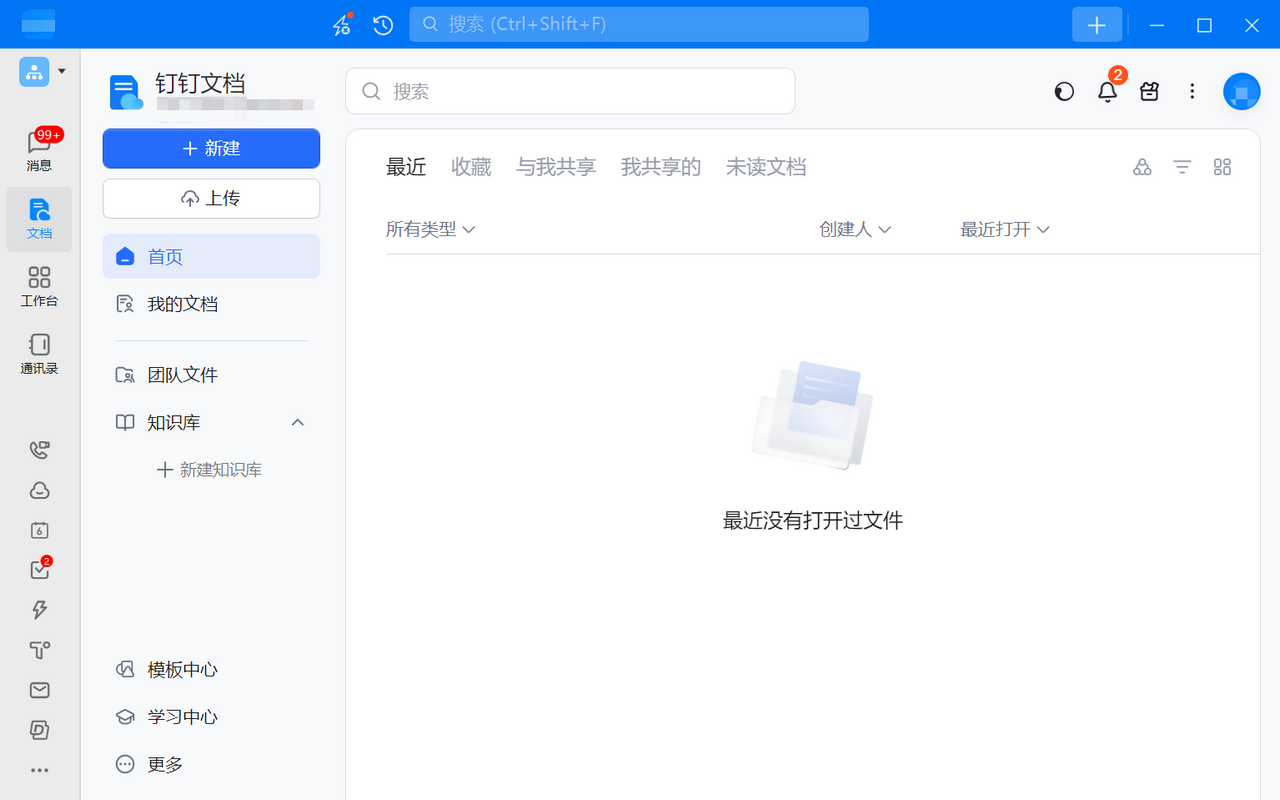Switch to the 收藏 favorites tab
This screenshot has width=1280, height=800.
click(471, 167)
